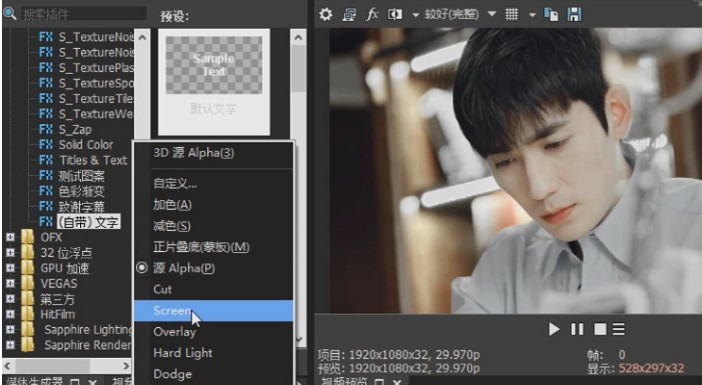Click the plugin list horizontal scrollbar
Screen dimensions: 702x385
pyautogui.click(x=66, y=366)
